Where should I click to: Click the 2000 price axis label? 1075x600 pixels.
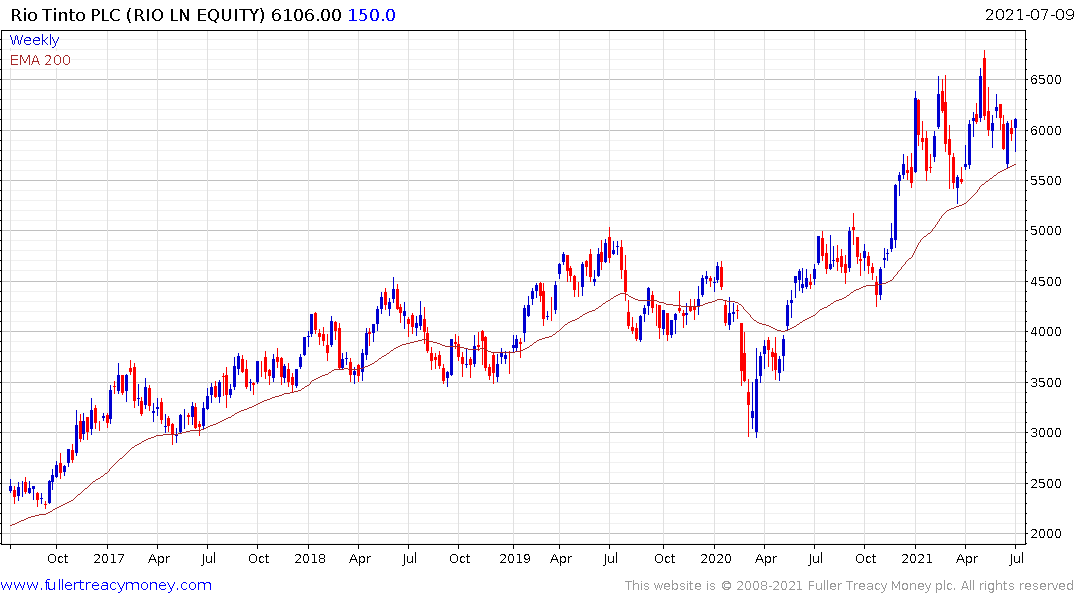click(x=1046, y=533)
